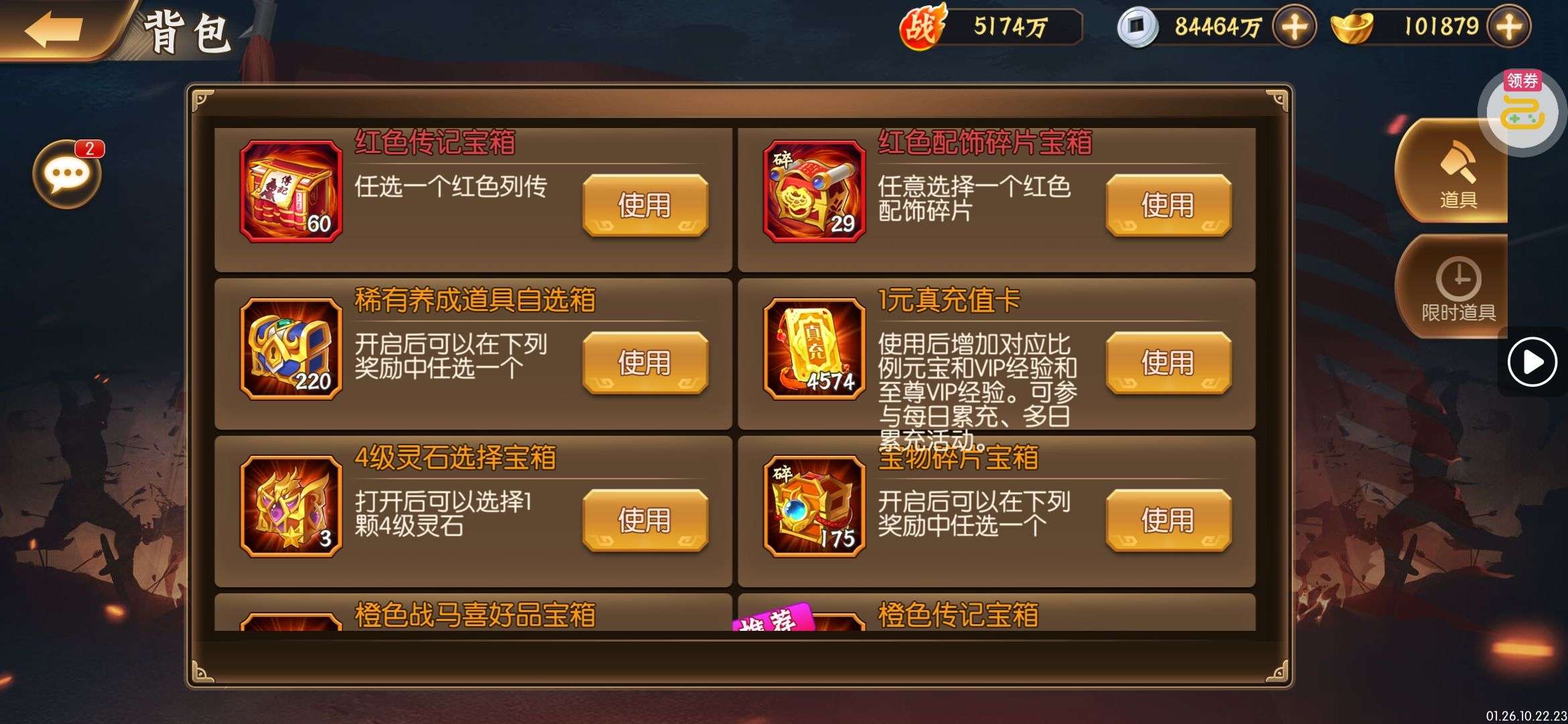Screen dimensions: 1568x724
Task: Open the chat bubble with 2 notifications
Action: pos(67,174)
